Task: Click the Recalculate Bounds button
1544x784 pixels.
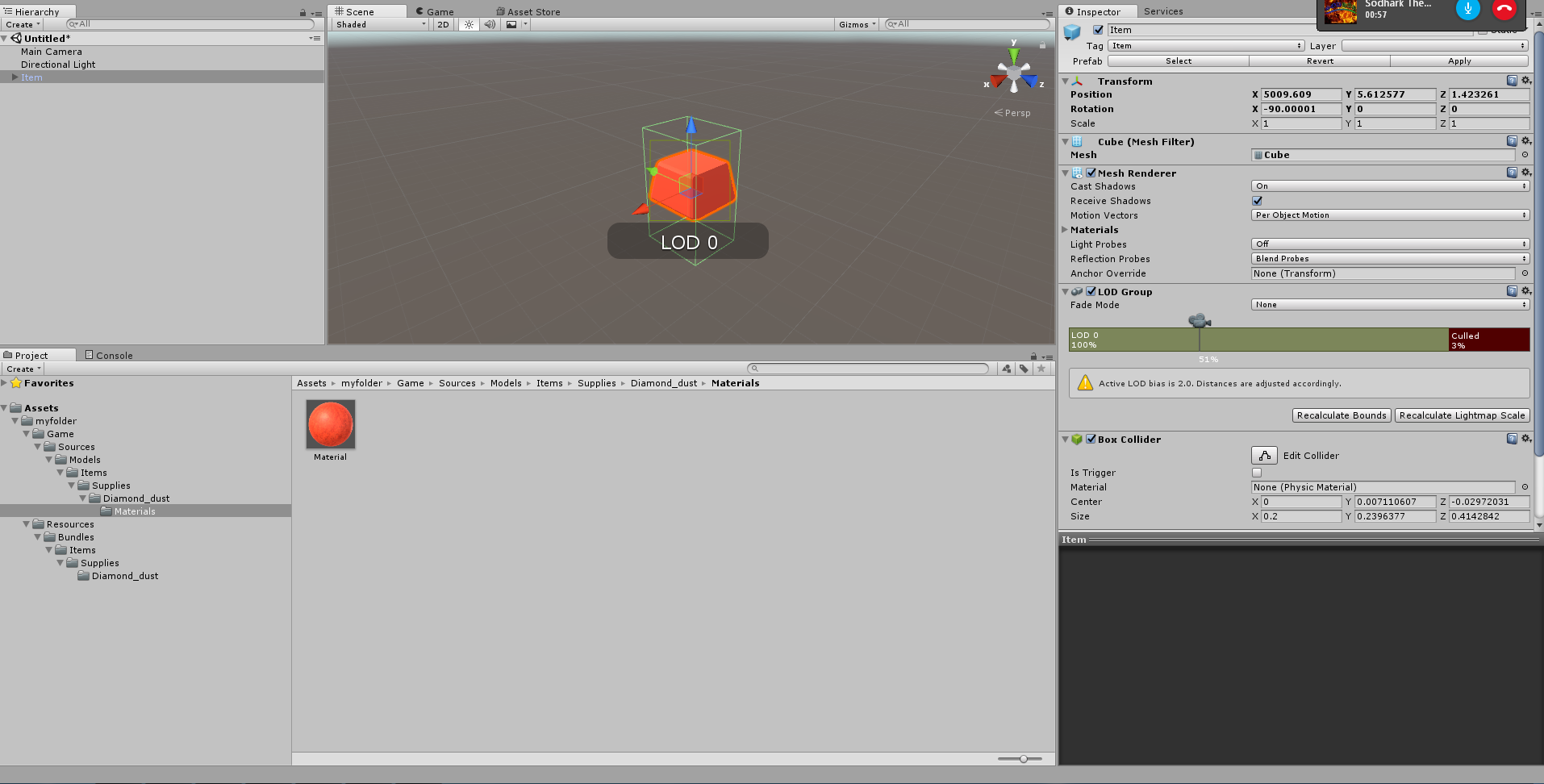Action: 1342,415
